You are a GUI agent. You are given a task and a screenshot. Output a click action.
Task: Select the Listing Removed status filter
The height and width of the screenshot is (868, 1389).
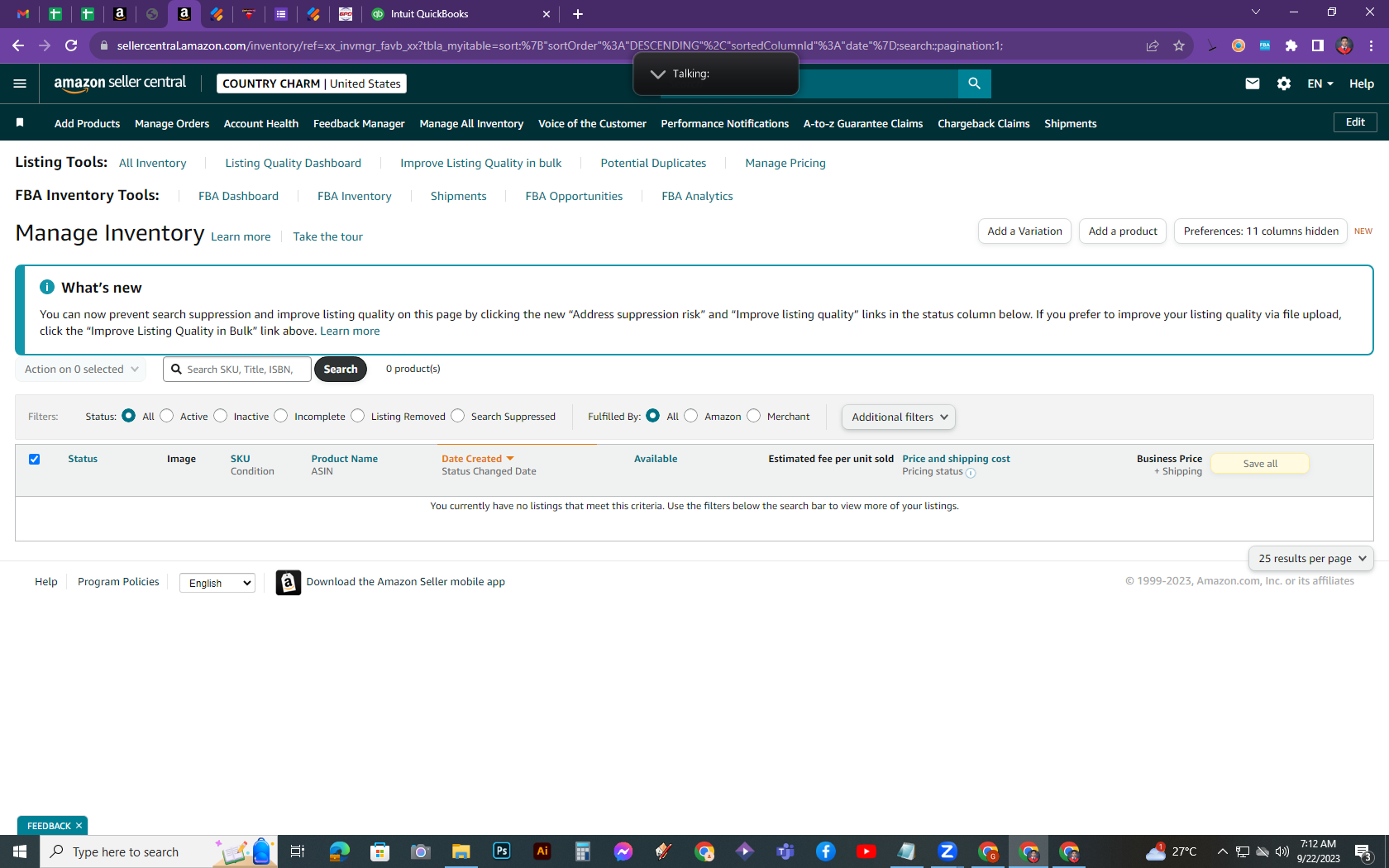358,416
